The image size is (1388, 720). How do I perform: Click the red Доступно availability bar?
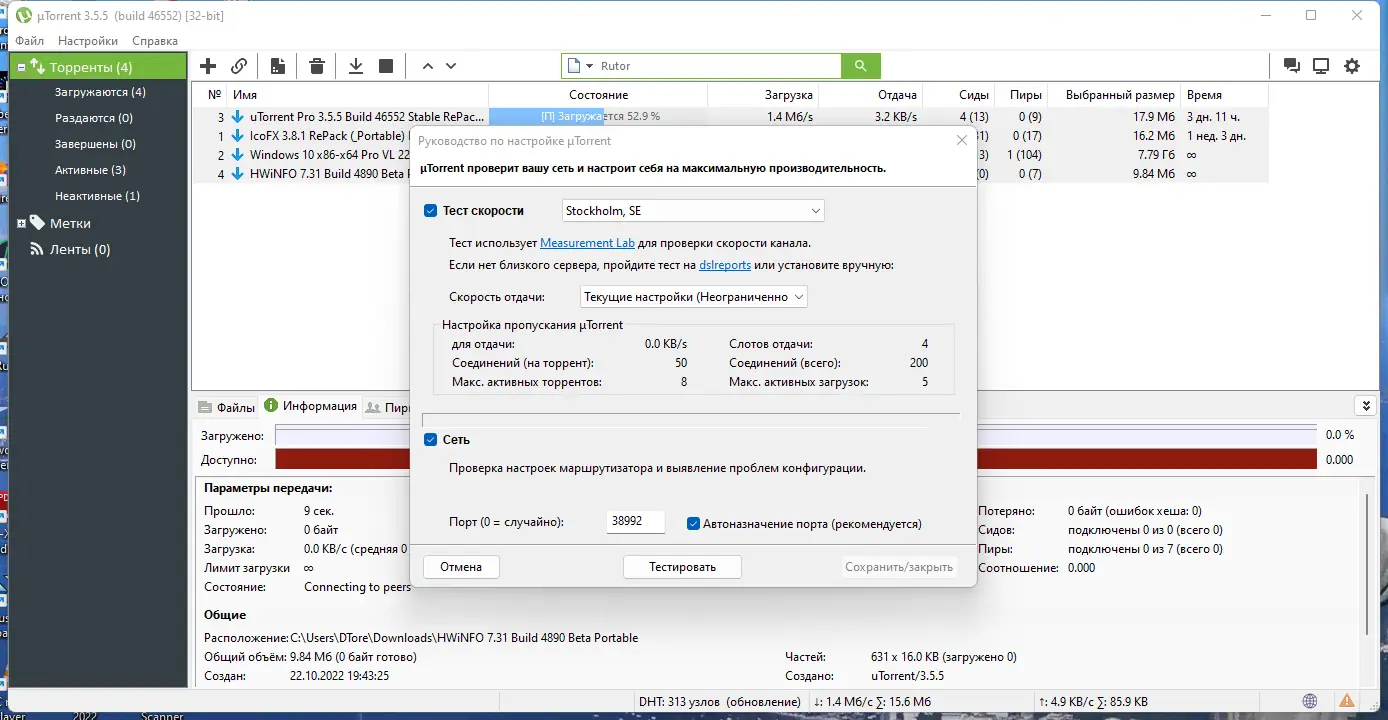[796, 460]
